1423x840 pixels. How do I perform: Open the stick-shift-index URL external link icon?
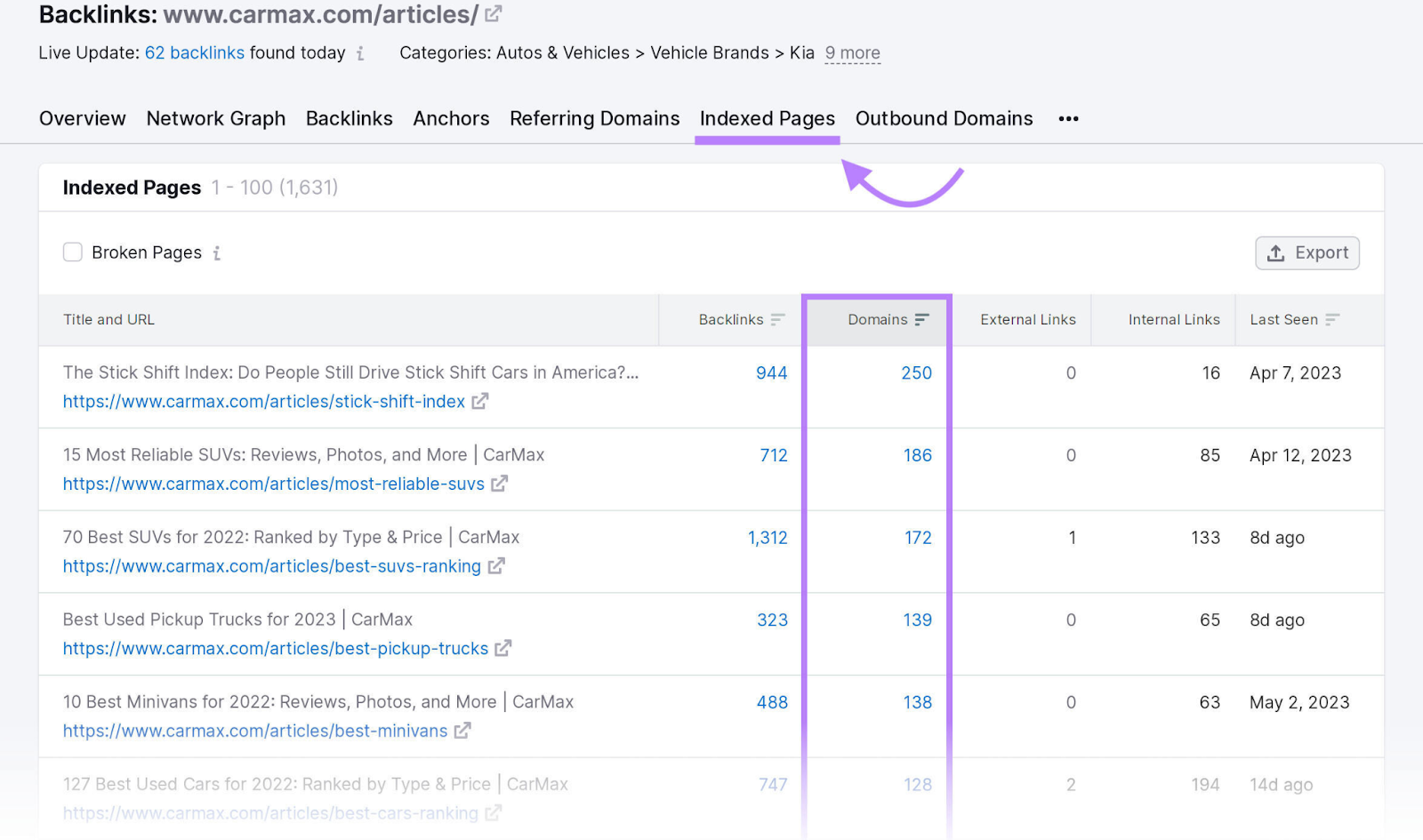480,402
